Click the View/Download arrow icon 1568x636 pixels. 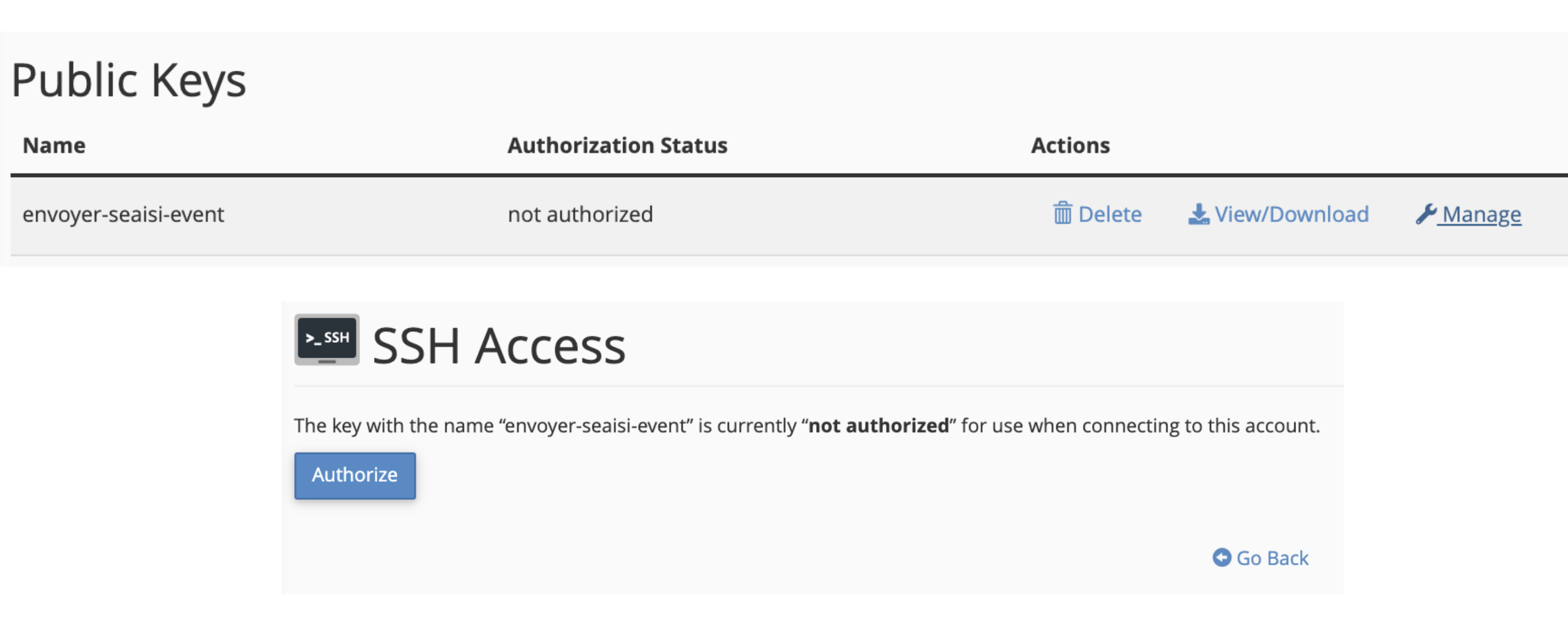(x=1198, y=214)
